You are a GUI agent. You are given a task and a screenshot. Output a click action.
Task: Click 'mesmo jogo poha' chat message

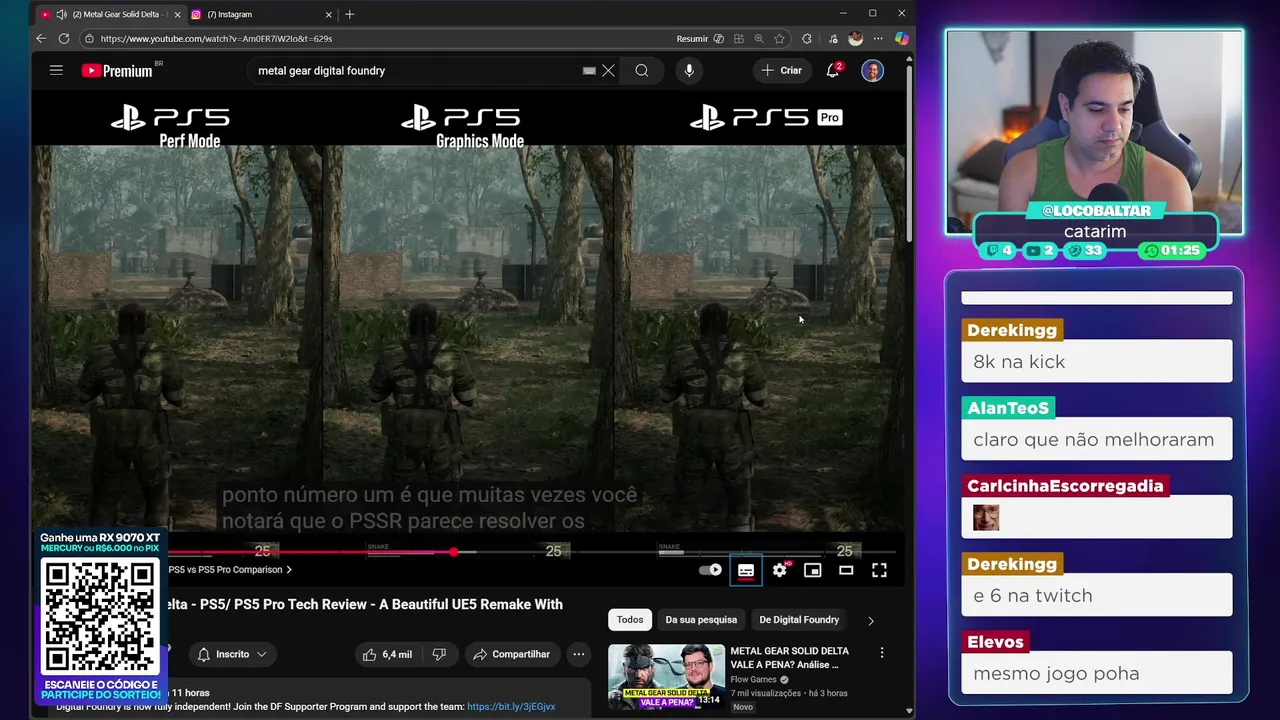(x=1096, y=673)
